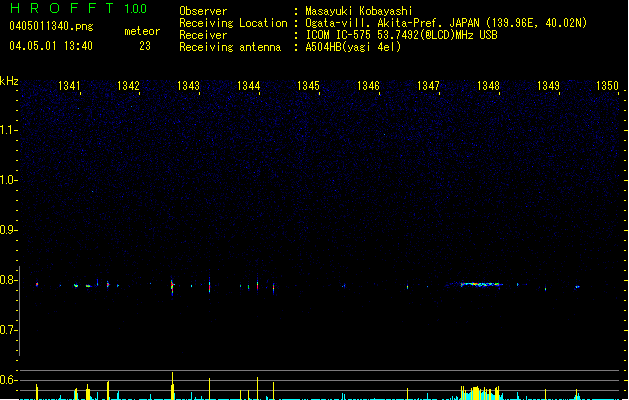Click the date stamp 04.05.01 13:40
The width and height of the screenshot is (629, 400).
(51, 46)
